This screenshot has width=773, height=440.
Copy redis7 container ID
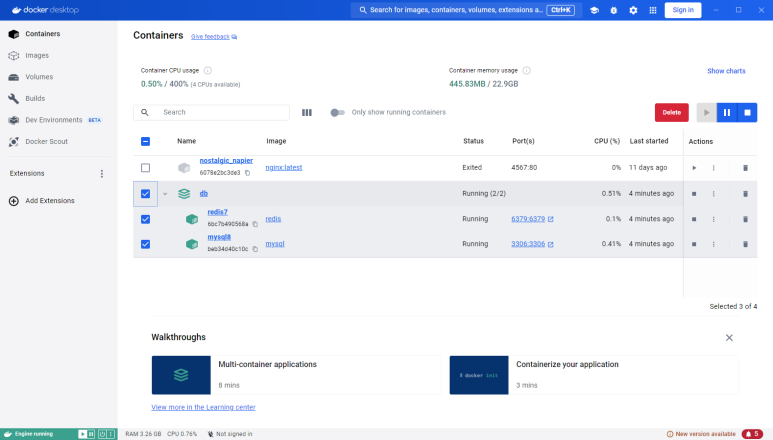[255, 224]
